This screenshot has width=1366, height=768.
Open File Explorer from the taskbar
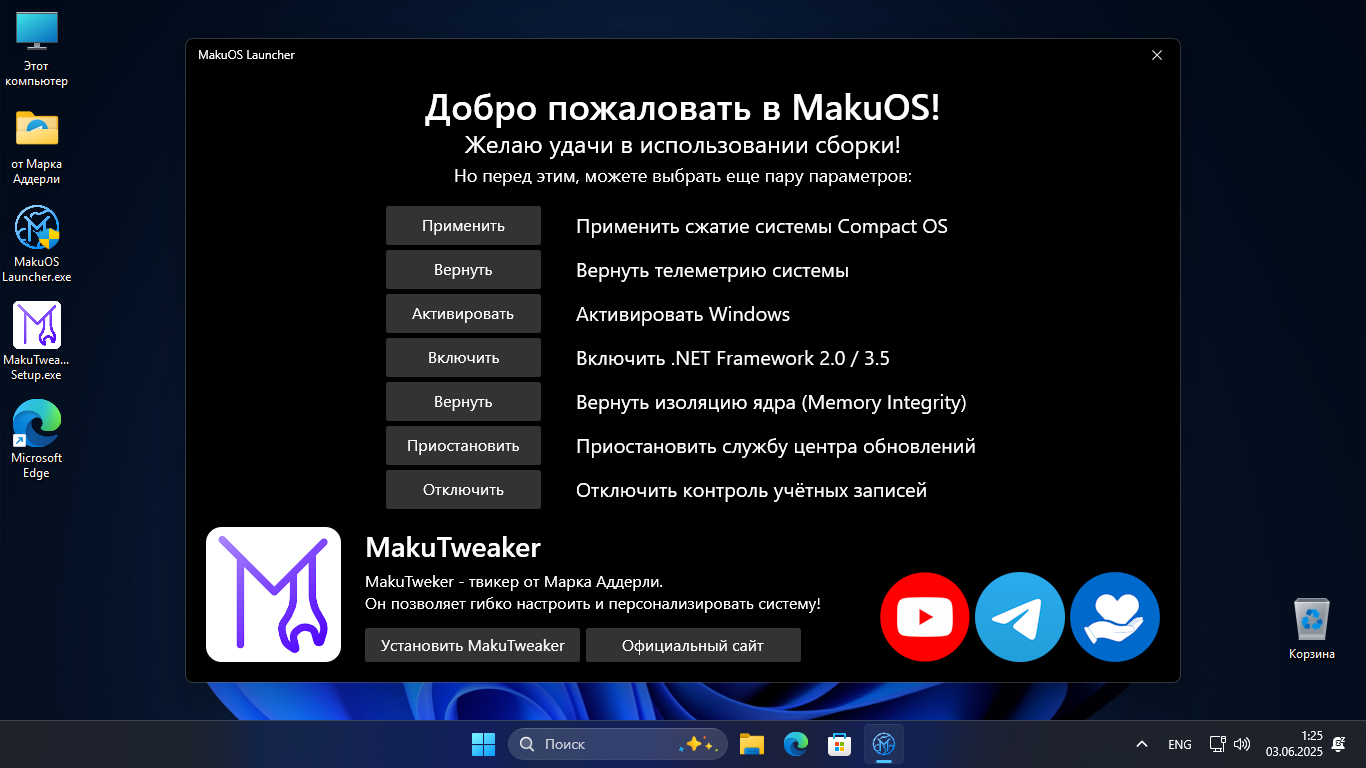click(x=752, y=744)
